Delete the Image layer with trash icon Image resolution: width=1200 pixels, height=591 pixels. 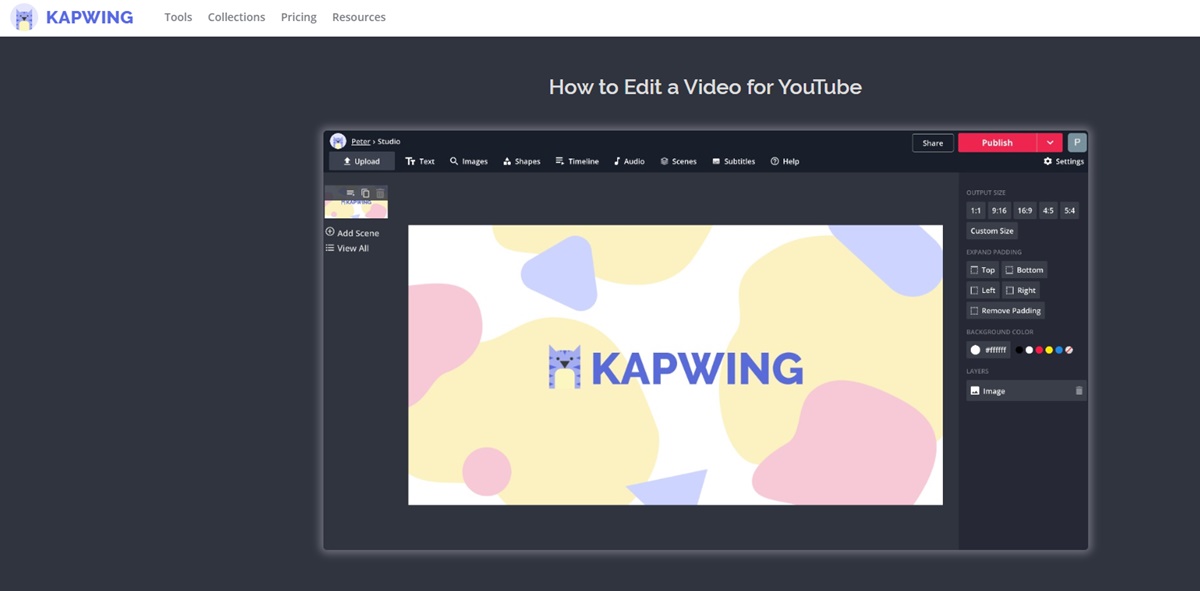click(x=1079, y=391)
